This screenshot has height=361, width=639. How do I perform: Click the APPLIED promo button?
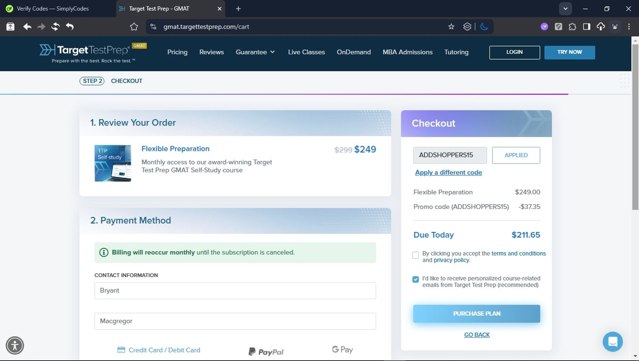516,155
